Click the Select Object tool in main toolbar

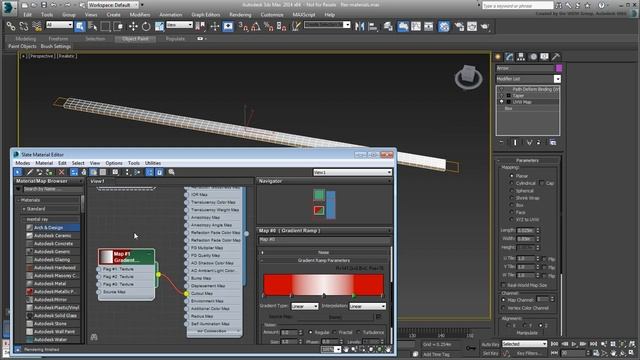pyautogui.click(x=80, y=27)
